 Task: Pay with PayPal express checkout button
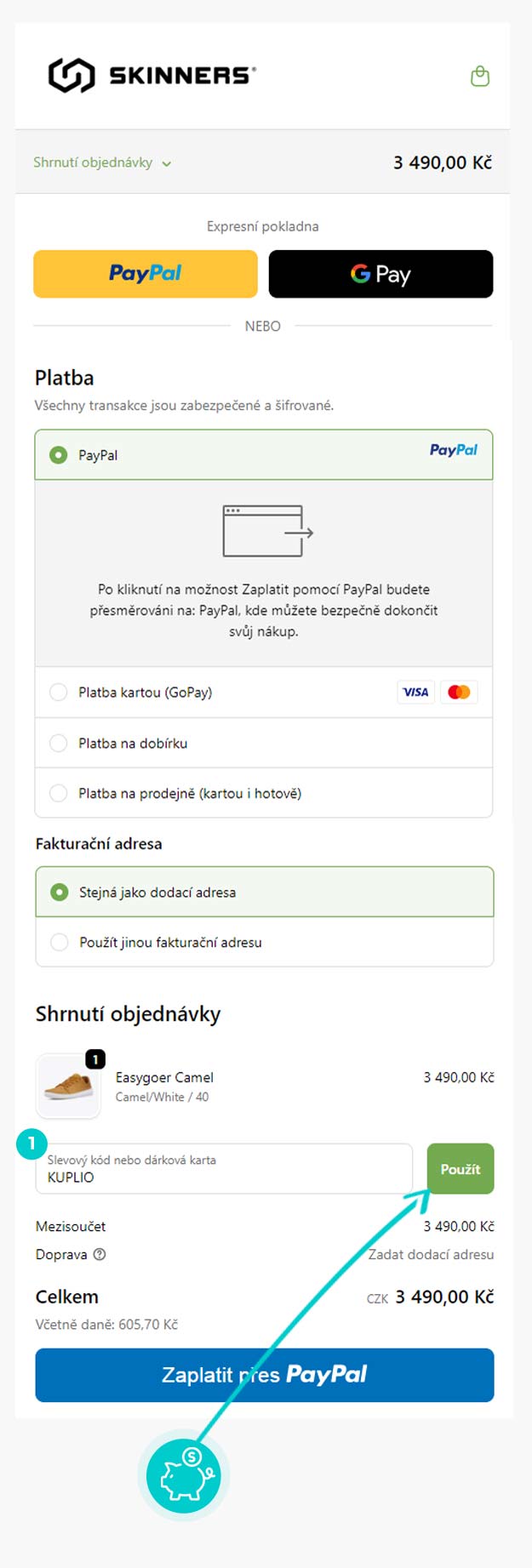tap(146, 274)
